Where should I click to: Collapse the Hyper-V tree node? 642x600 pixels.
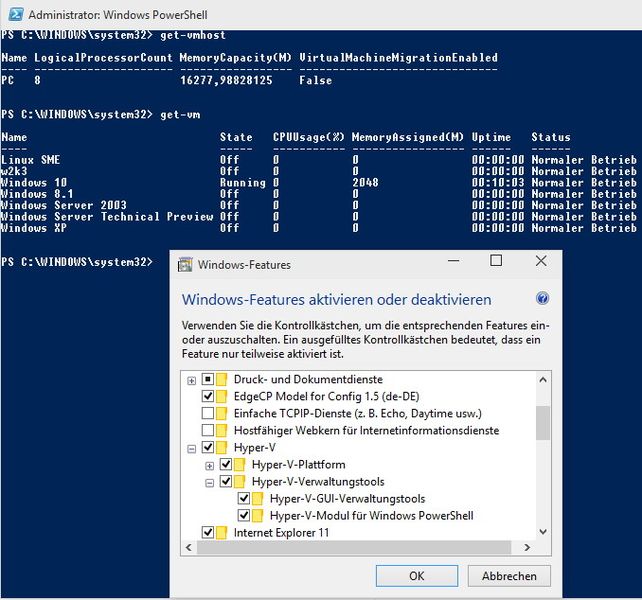[x=191, y=449]
